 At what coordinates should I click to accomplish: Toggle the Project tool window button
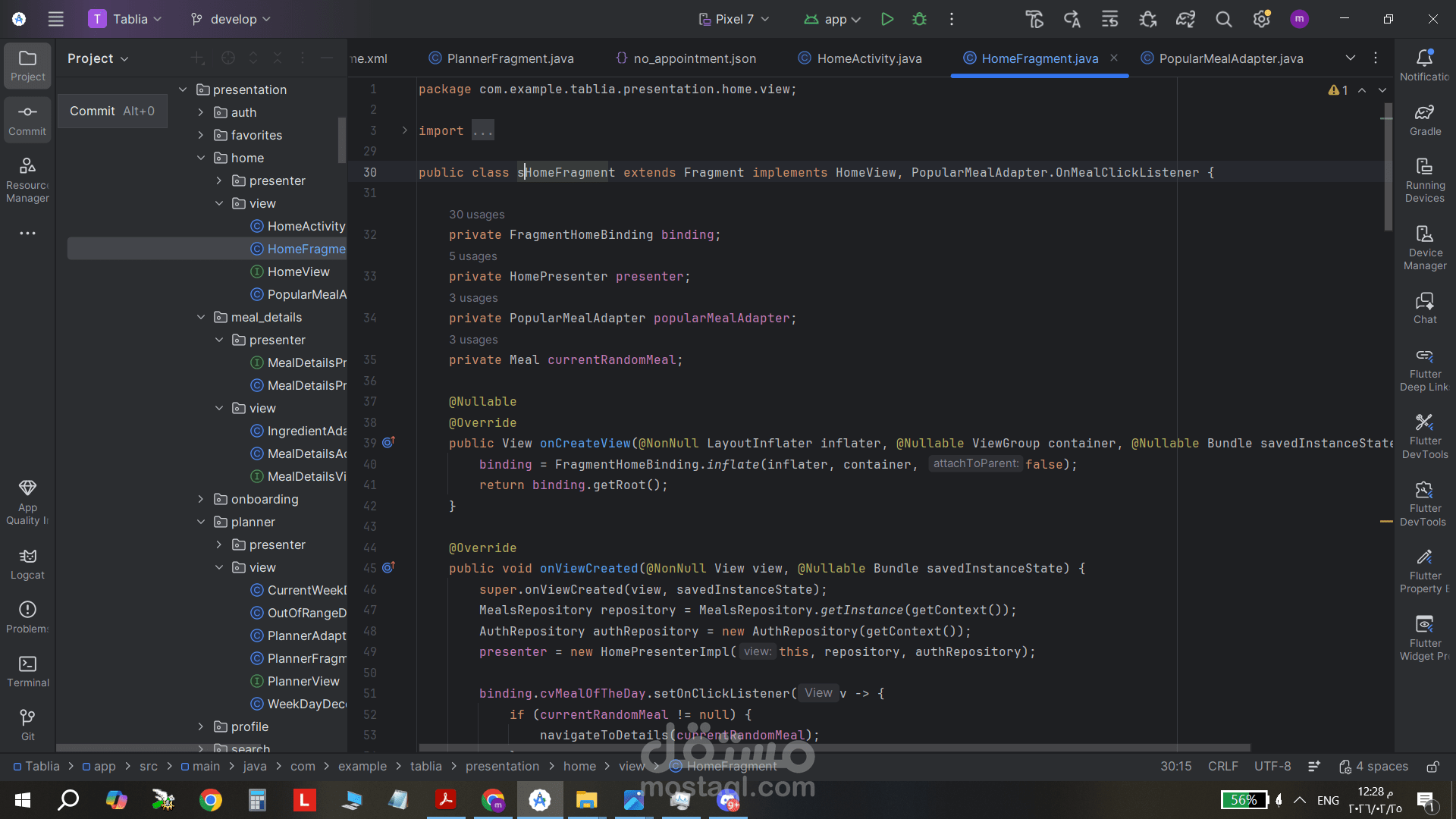(27, 65)
